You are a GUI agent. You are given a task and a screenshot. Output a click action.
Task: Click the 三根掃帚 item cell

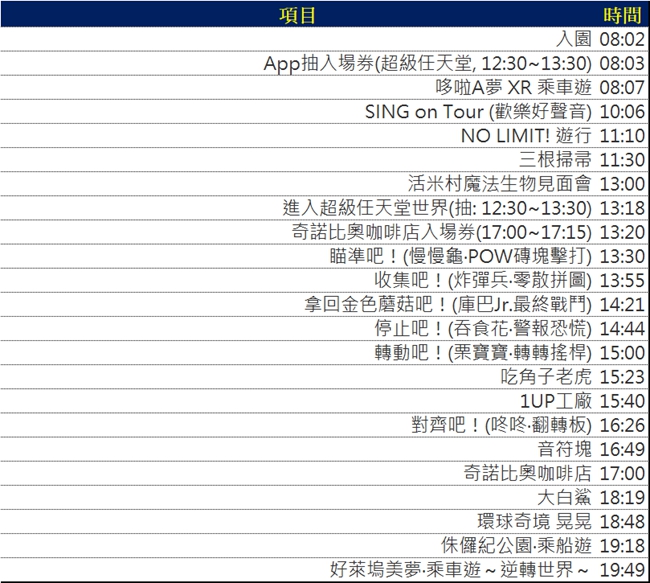tap(555, 159)
